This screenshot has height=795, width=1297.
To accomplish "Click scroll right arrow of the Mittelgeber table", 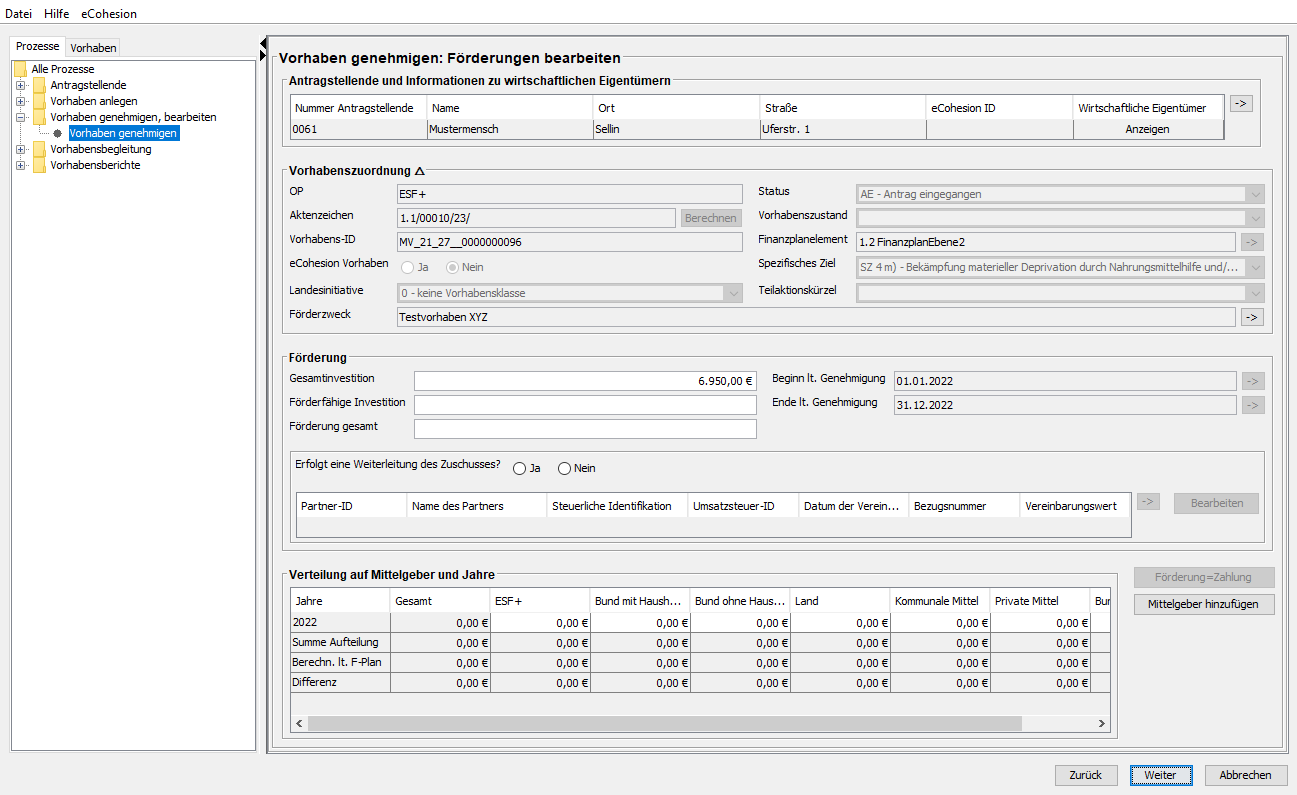I will coord(1101,724).
